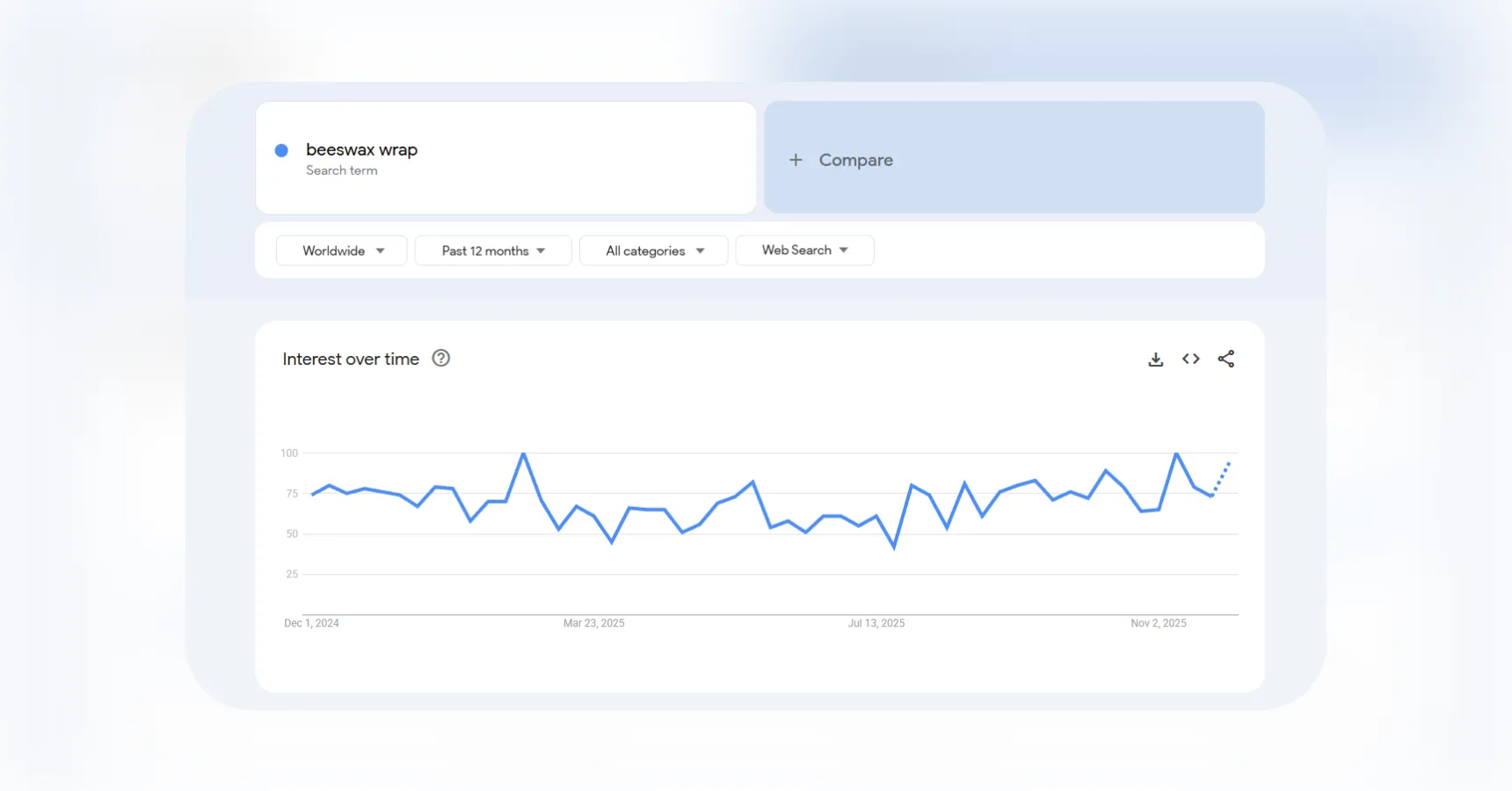
Task: Click the Search term label under beeswax wrap
Action: [x=342, y=170]
